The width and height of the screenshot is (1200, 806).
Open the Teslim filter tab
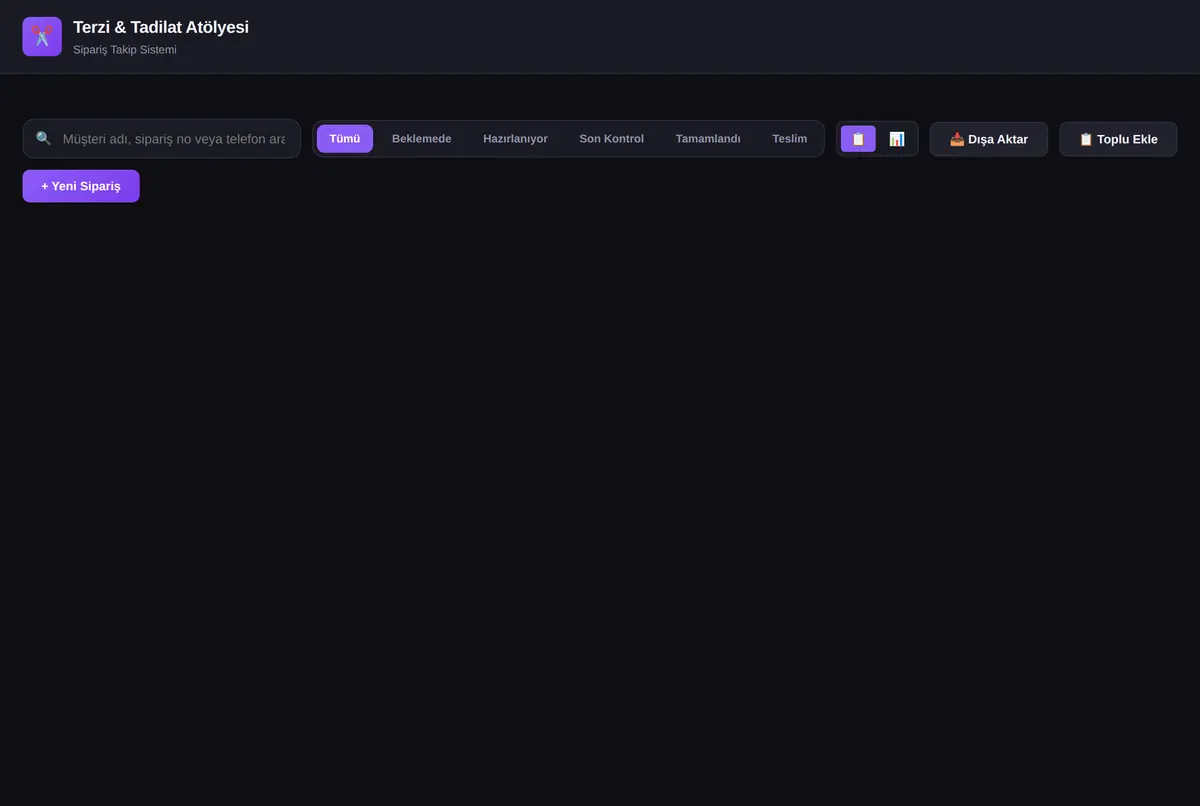(x=790, y=139)
